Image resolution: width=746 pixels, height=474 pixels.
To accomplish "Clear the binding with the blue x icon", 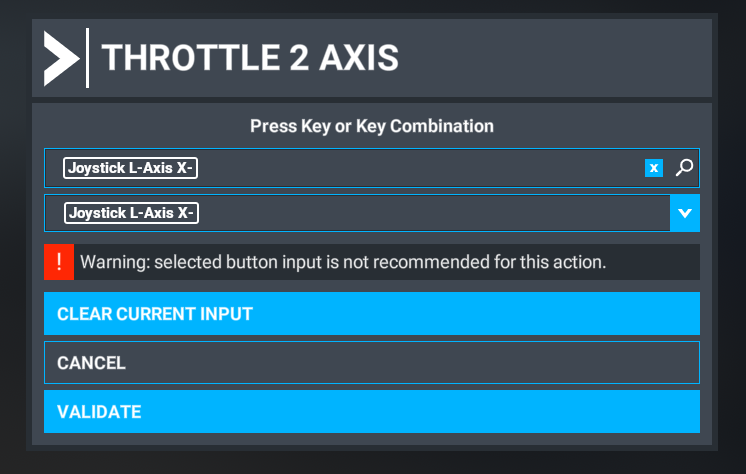I will [x=654, y=168].
